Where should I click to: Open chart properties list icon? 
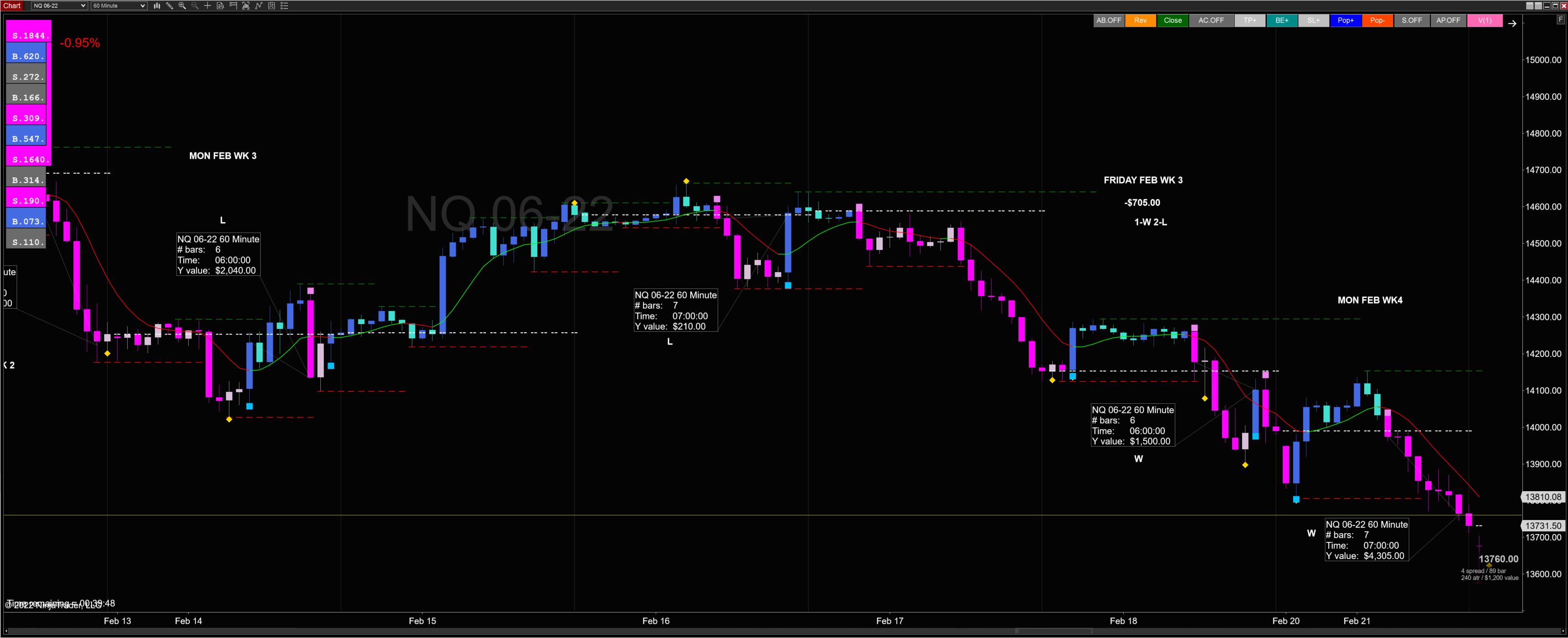coord(284,5)
